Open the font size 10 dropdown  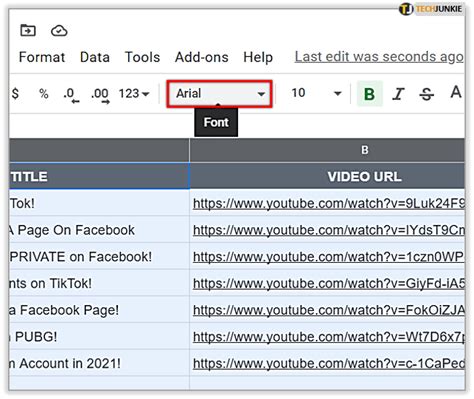pyautogui.click(x=316, y=93)
